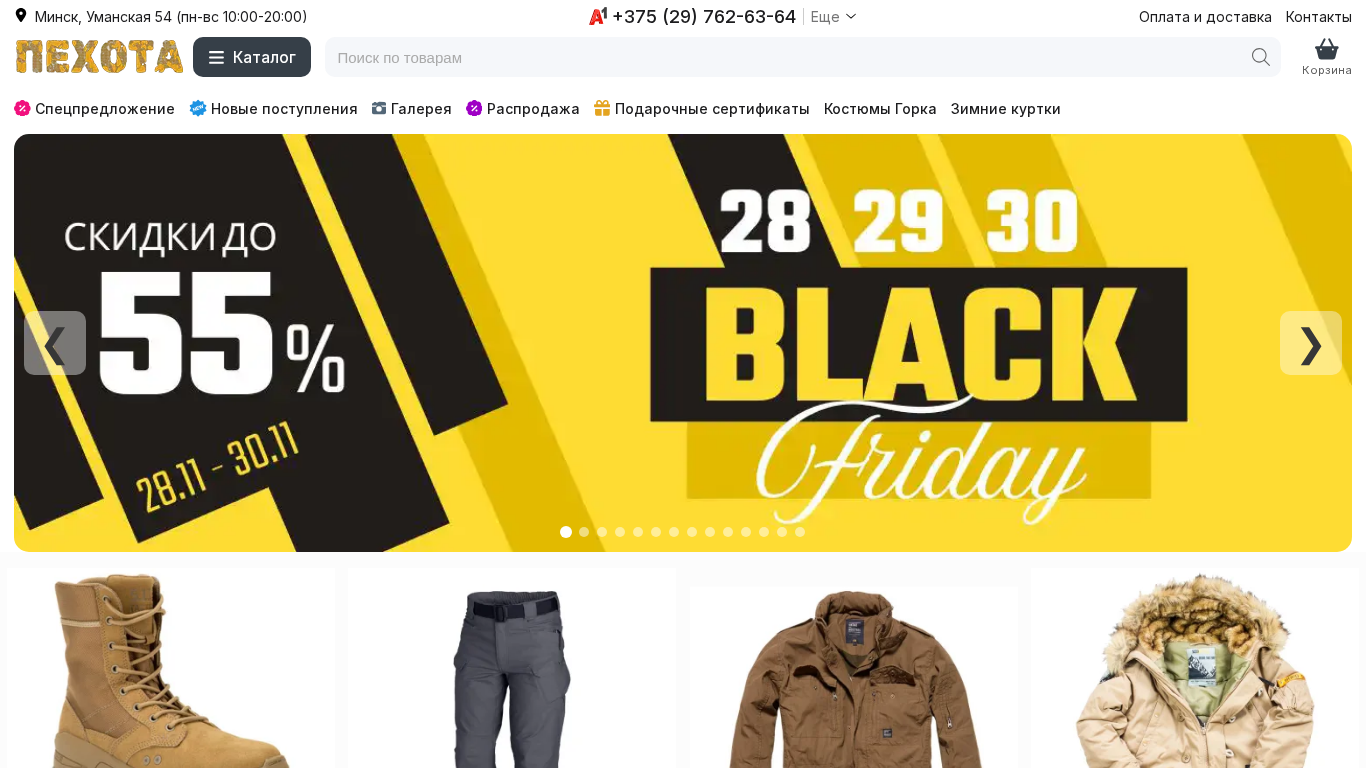Click the blue Новые поступления badge icon
This screenshot has height=768, width=1366.
tap(198, 108)
